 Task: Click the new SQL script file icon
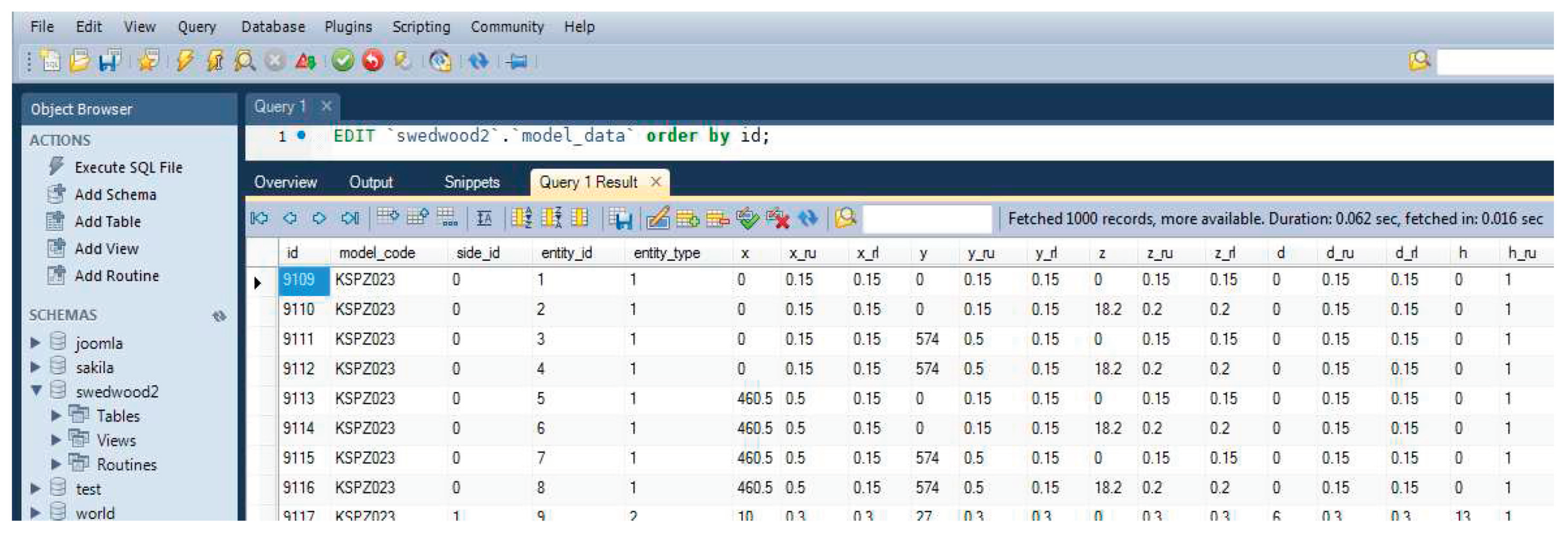click(50, 61)
